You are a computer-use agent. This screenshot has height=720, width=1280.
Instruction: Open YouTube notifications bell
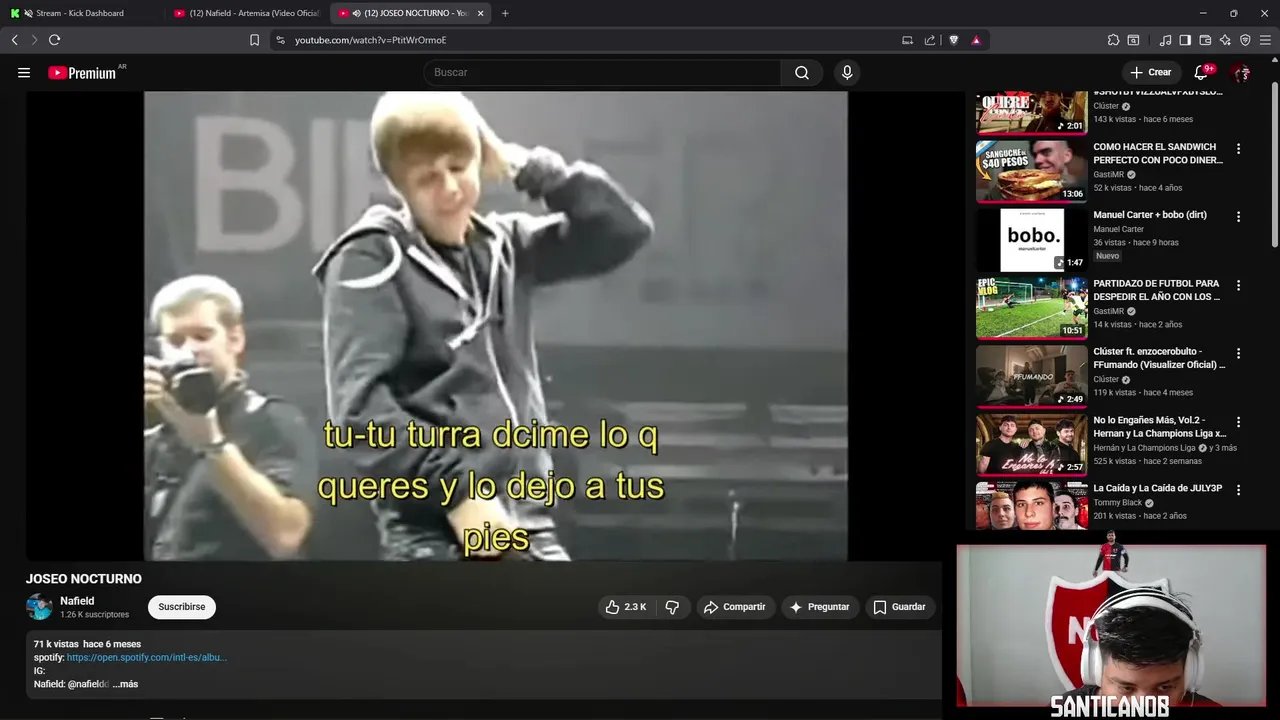1203,72
